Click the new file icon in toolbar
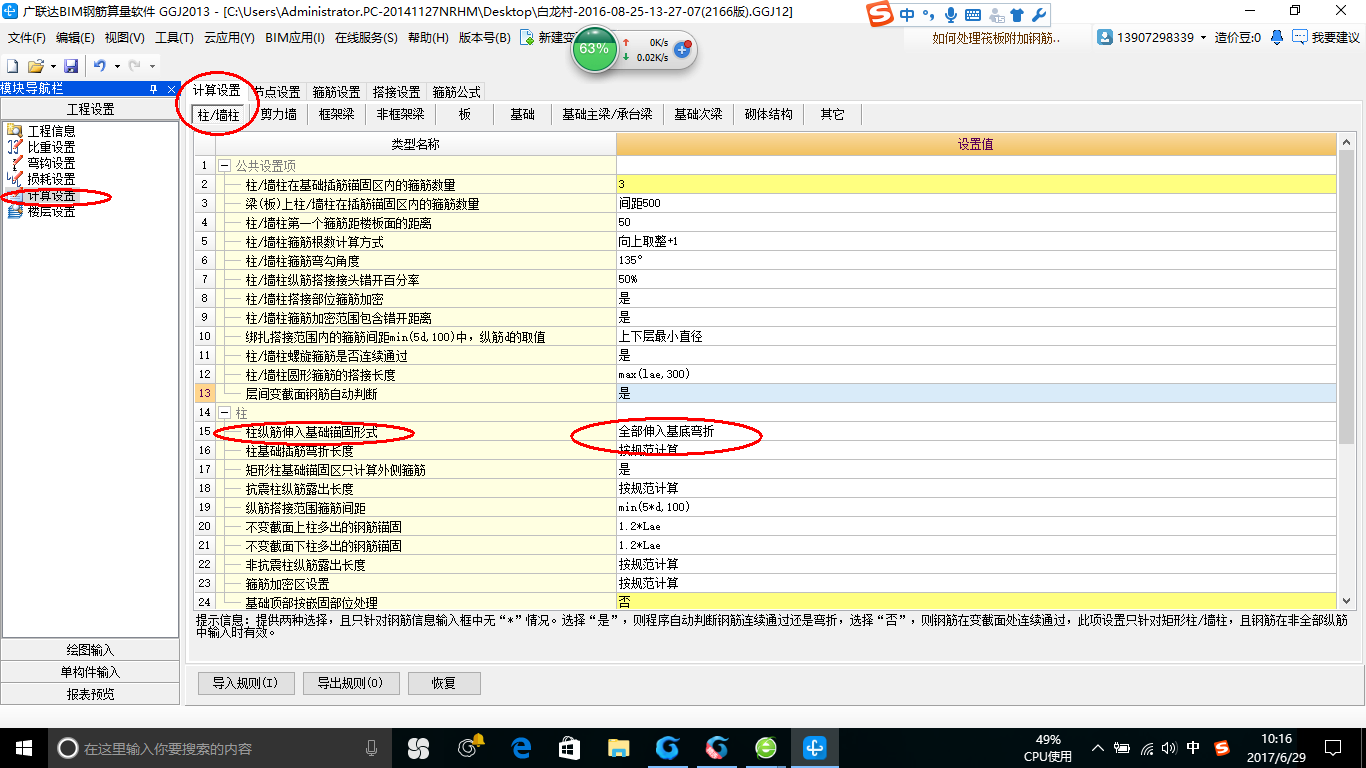Image resolution: width=1366 pixels, height=768 pixels. 13,66
